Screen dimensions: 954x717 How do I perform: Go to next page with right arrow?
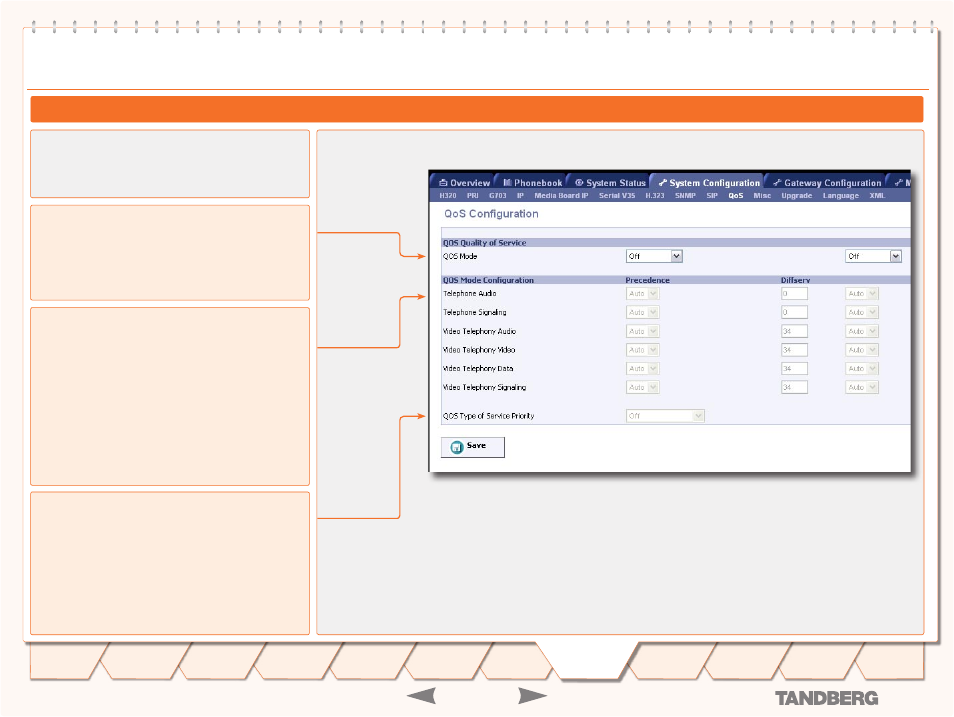point(532,696)
